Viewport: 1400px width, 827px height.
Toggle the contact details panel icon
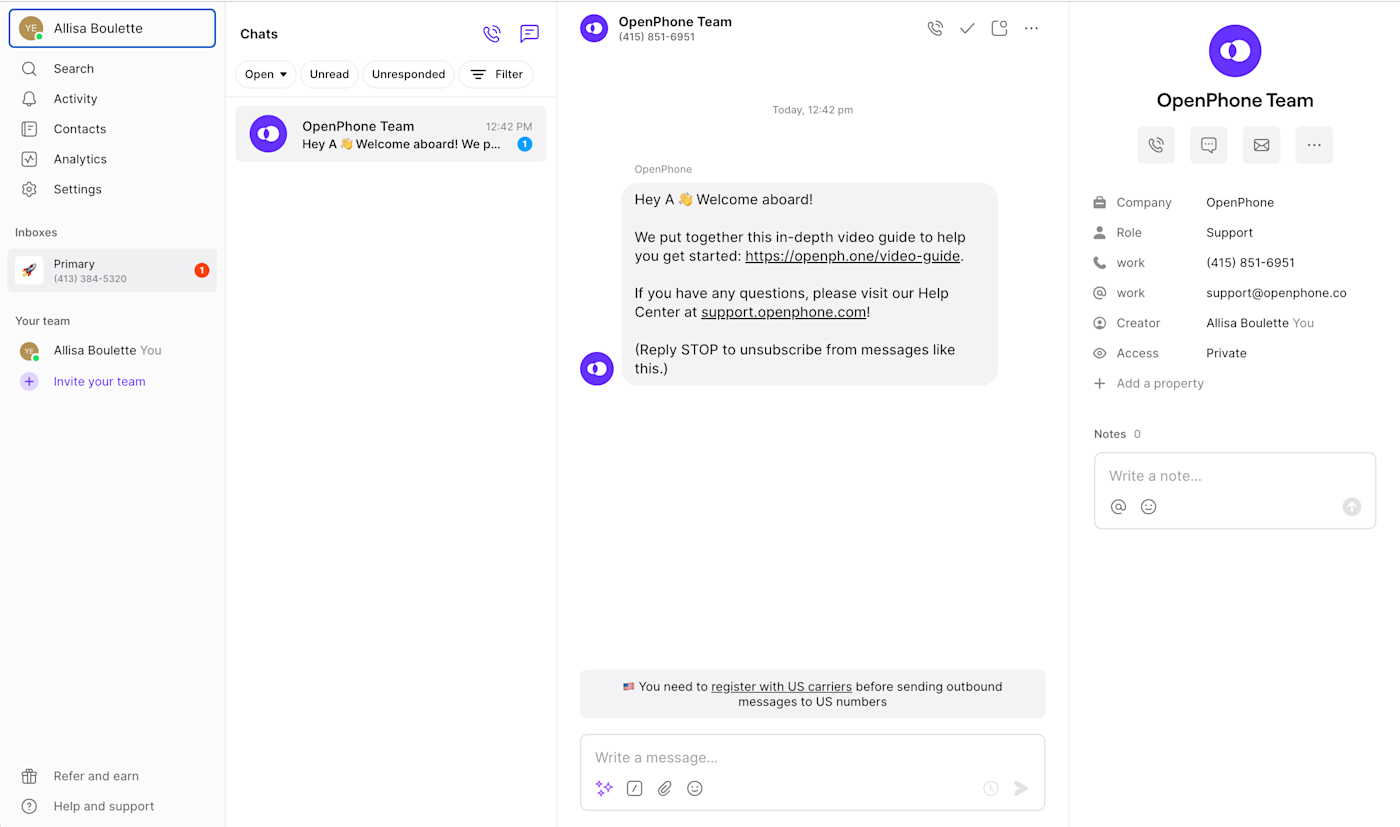click(999, 28)
